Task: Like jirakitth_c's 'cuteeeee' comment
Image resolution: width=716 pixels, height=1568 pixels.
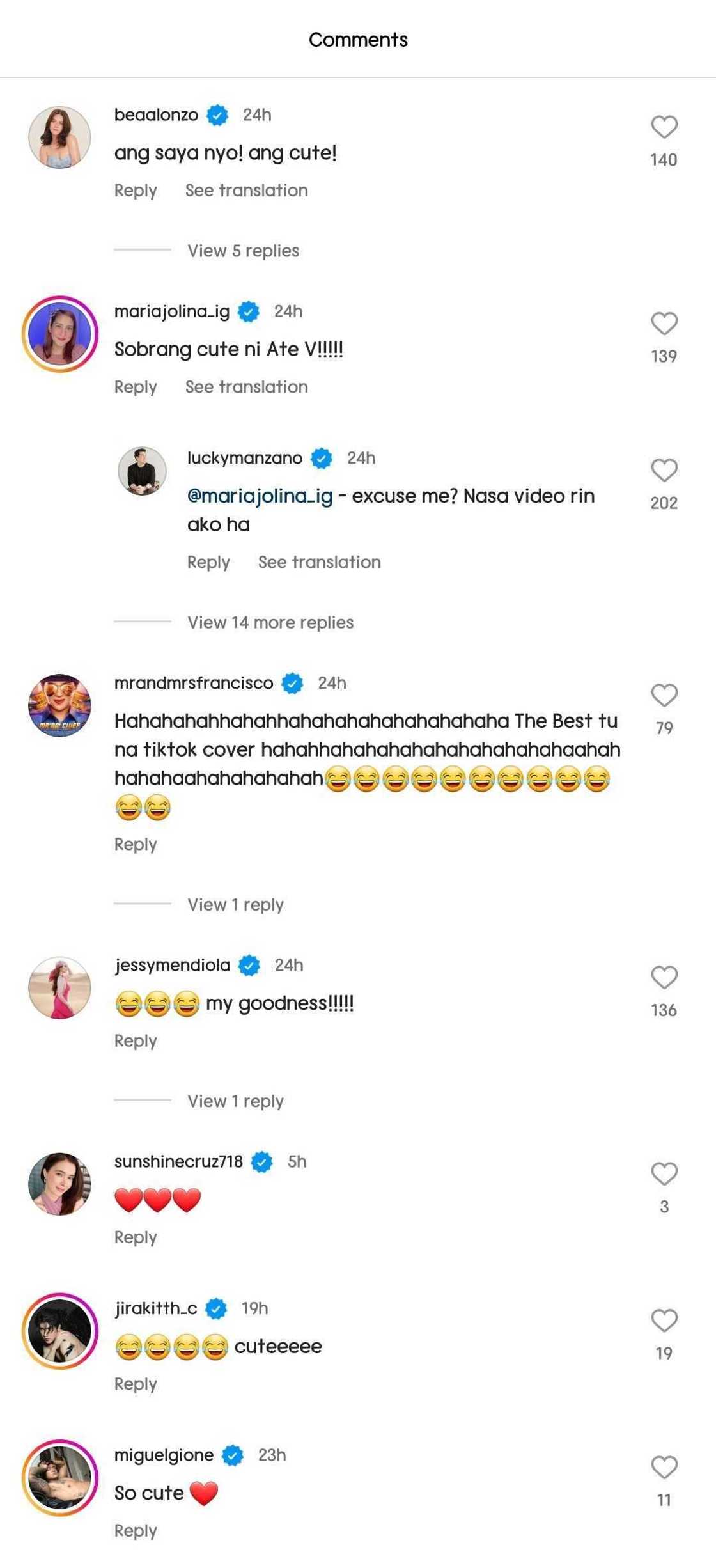Action: [664, 1320]
